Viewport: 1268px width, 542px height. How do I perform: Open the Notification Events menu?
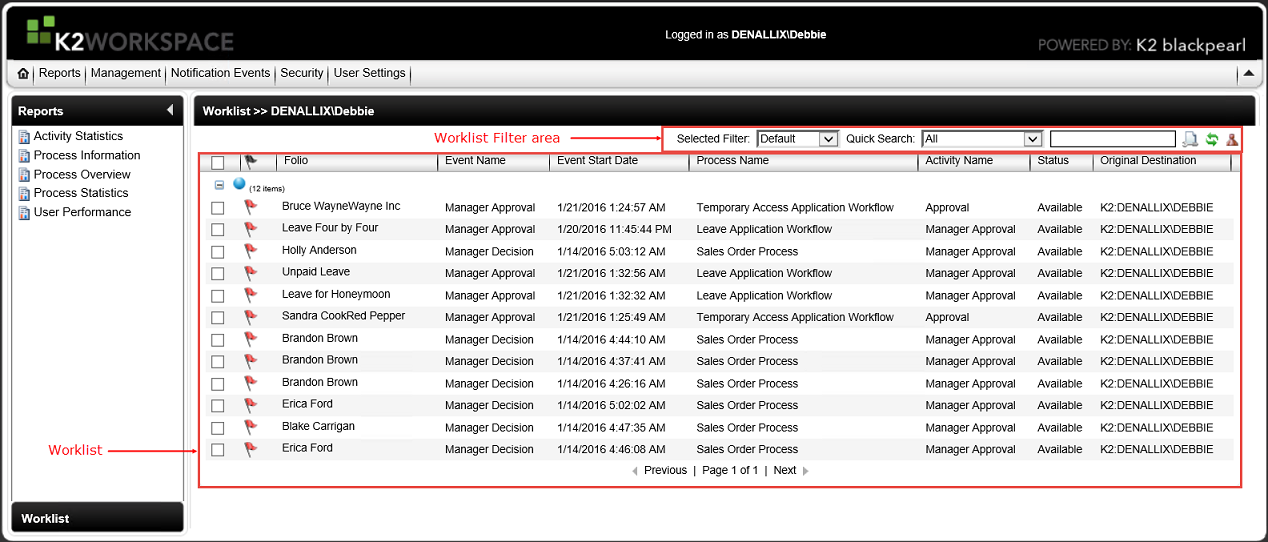(x=220, y=73)
